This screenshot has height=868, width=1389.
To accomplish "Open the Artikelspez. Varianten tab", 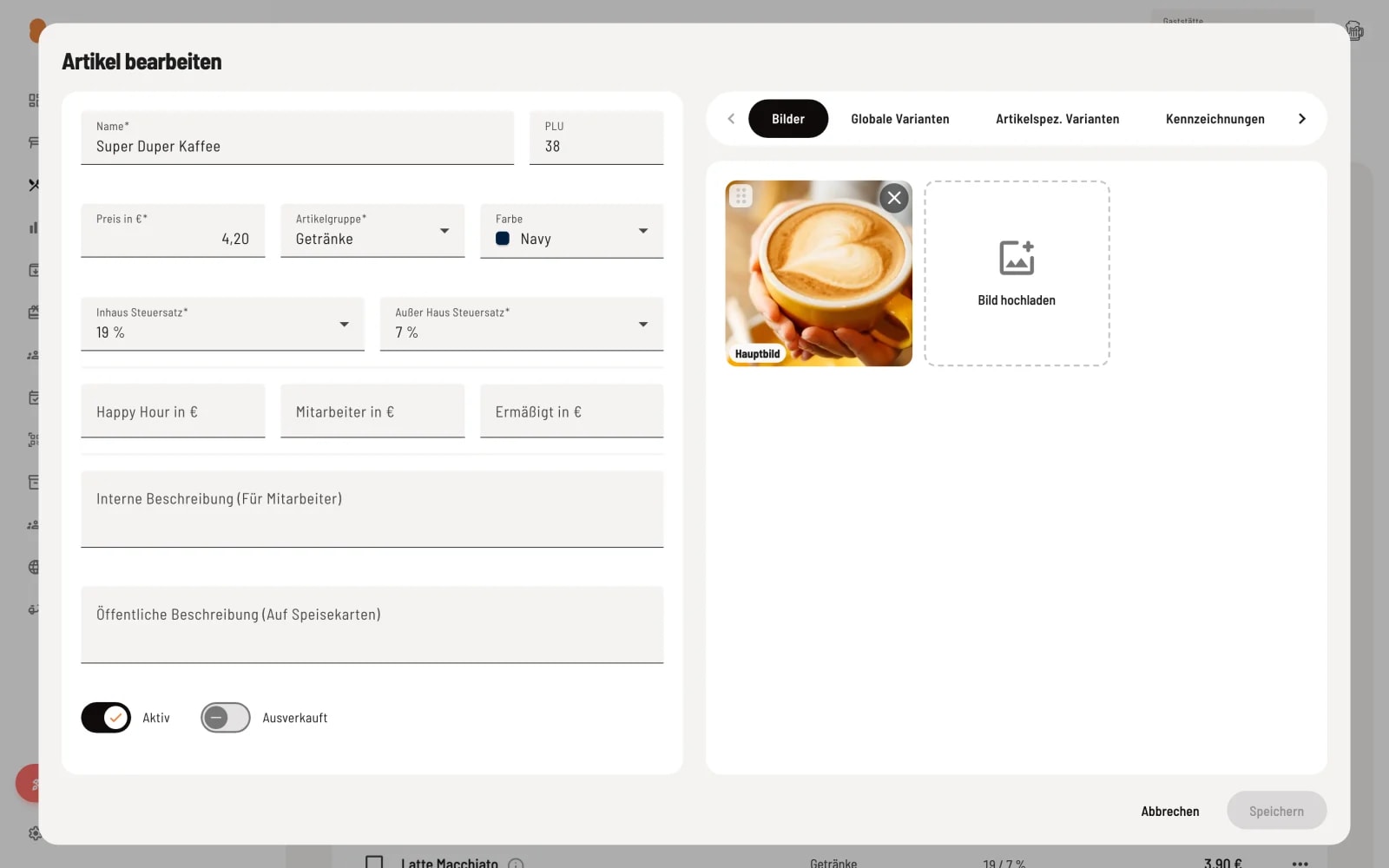I will [1057, 119].
